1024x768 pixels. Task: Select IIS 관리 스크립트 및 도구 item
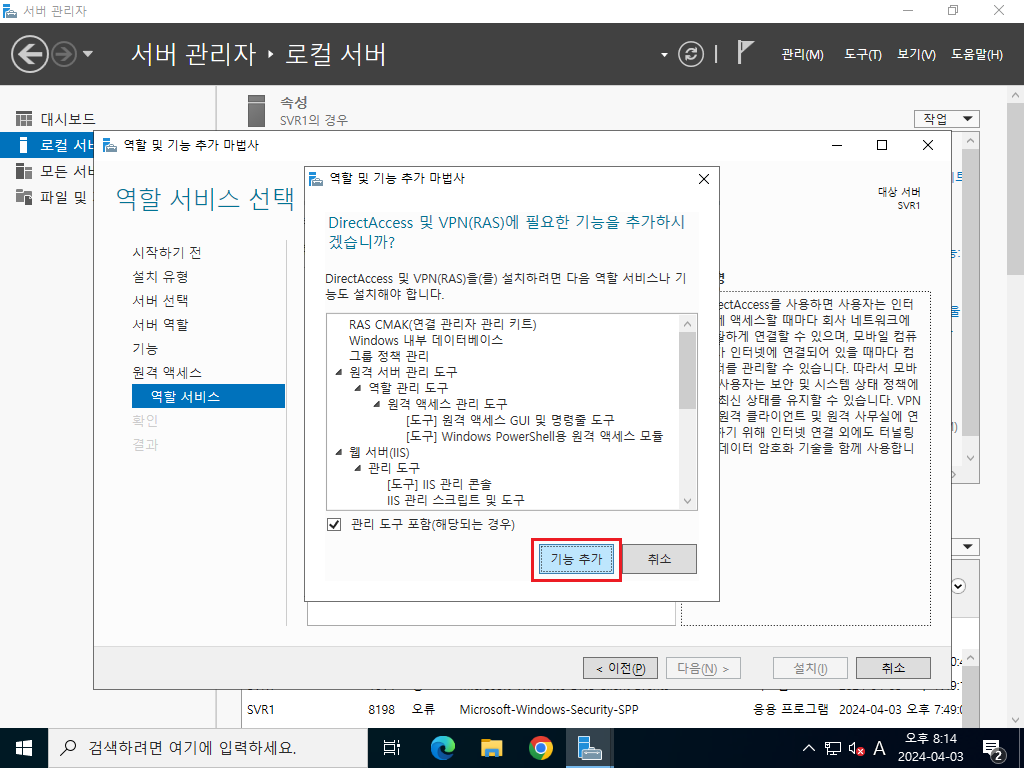pyautogui.click(x=455, y=500)
